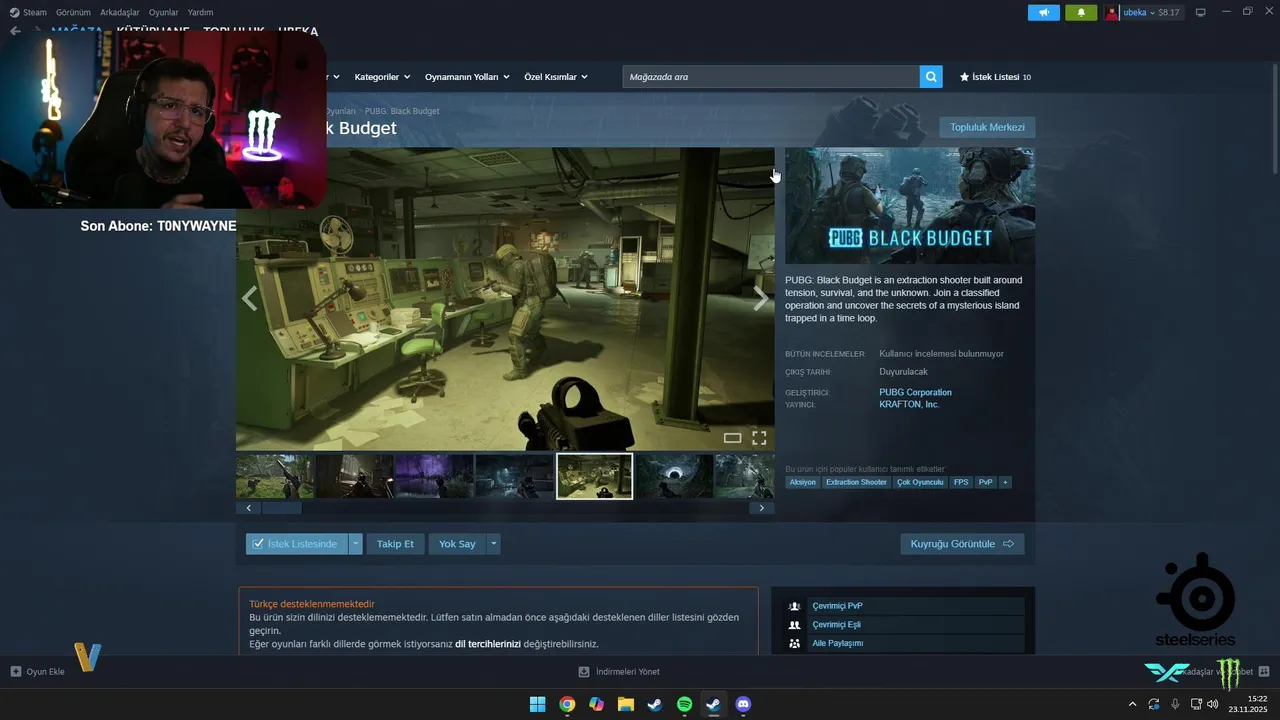1280x720 pixels.
Task: Expand more tags plus button
Action: [1005, 482]
